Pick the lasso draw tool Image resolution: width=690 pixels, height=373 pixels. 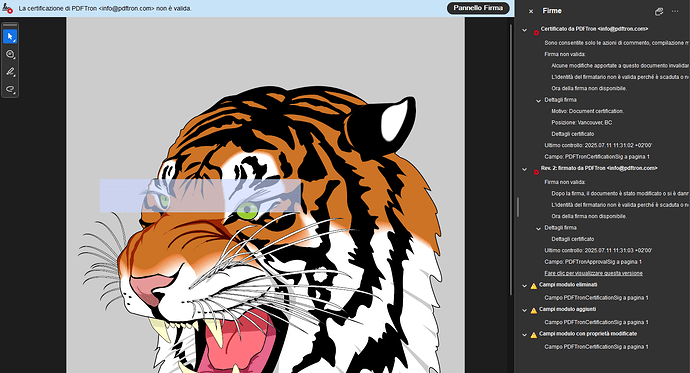point(10,89)
